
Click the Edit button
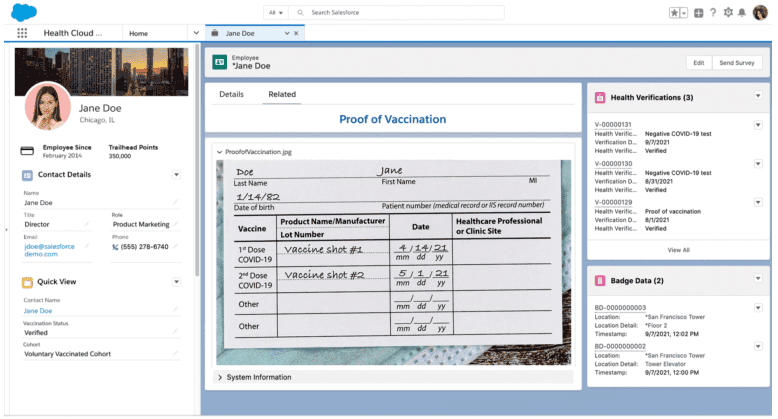point(699,63)
